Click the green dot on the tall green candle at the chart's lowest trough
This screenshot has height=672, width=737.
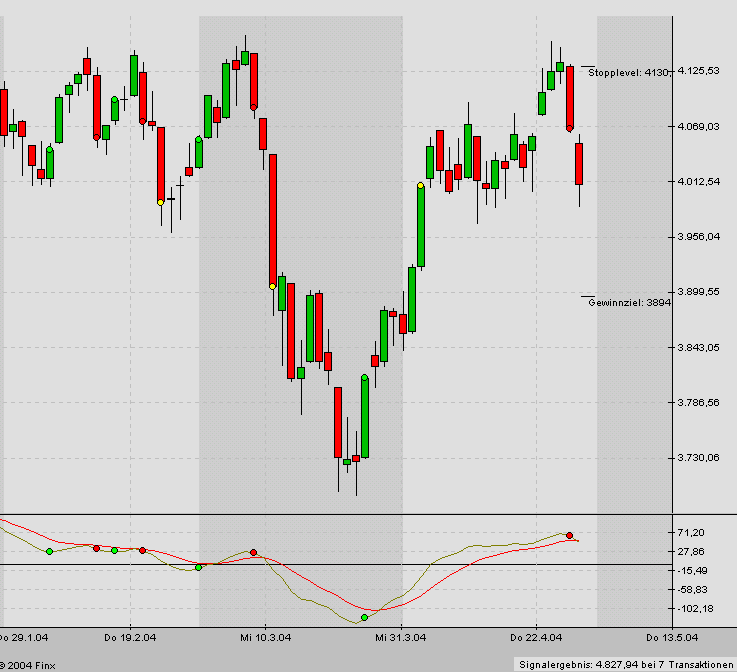click(365, 377)
